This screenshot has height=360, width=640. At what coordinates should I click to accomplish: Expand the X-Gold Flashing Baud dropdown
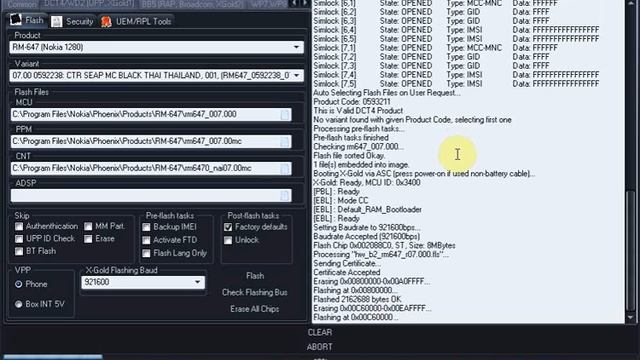coord(198,282)
